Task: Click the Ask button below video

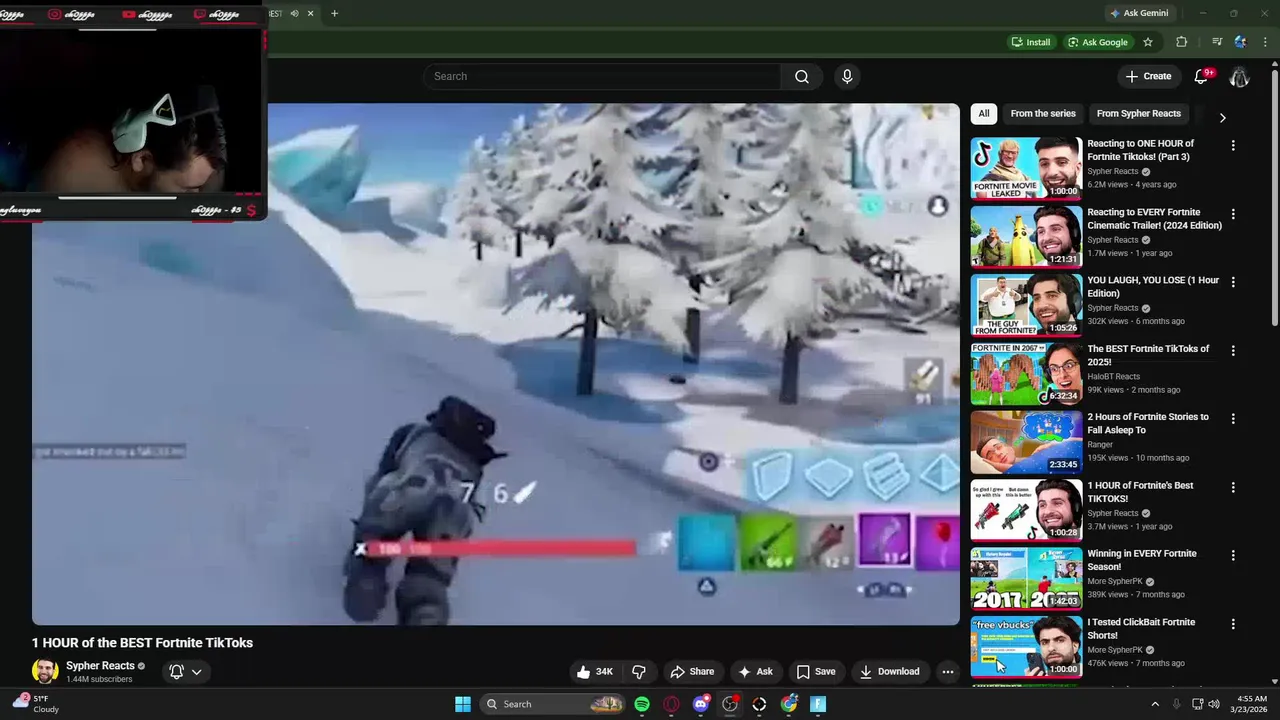Action: click(755, 671)
